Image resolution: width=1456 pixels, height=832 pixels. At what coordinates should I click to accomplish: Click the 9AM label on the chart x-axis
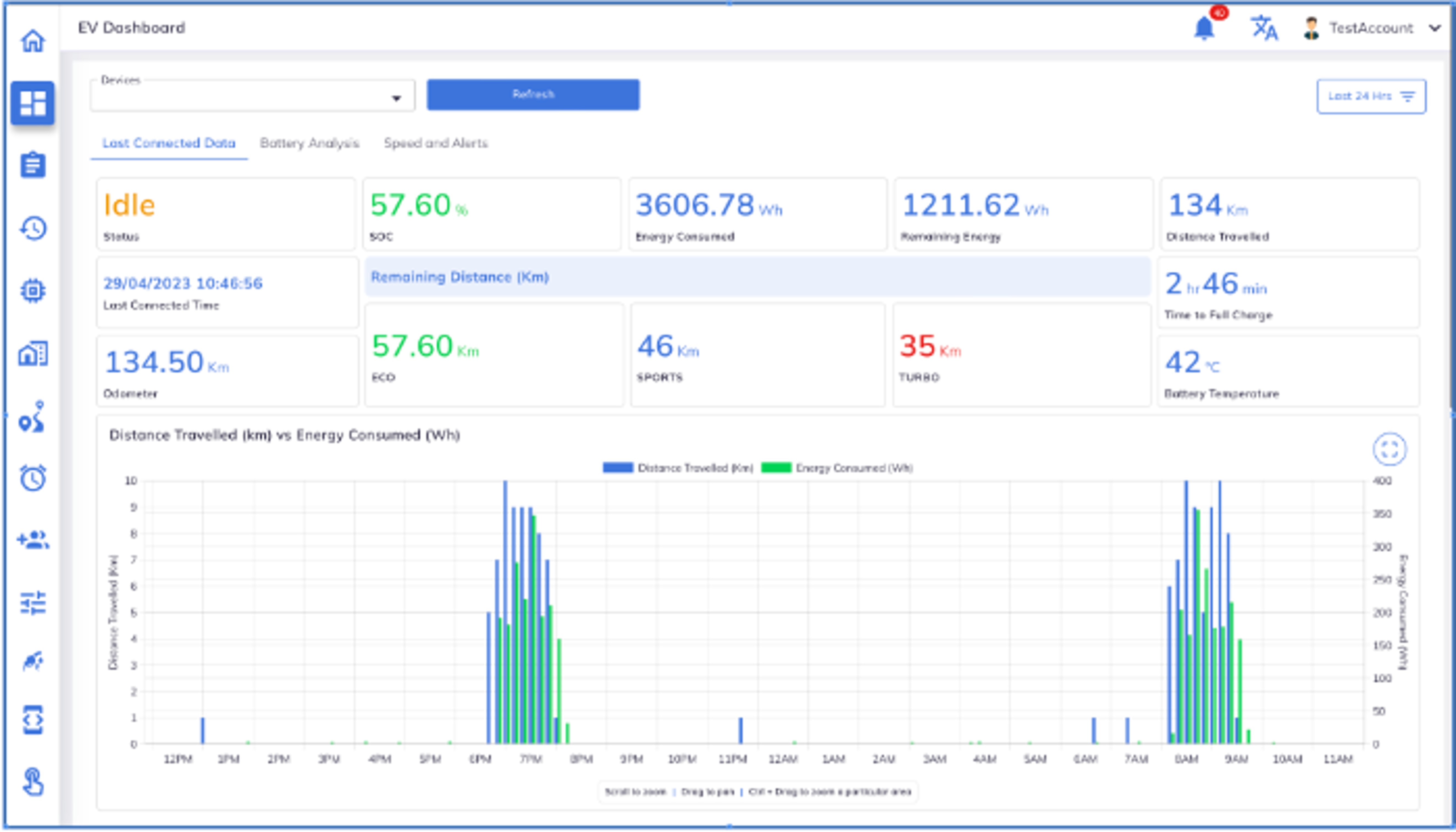tap(1236, 759)
